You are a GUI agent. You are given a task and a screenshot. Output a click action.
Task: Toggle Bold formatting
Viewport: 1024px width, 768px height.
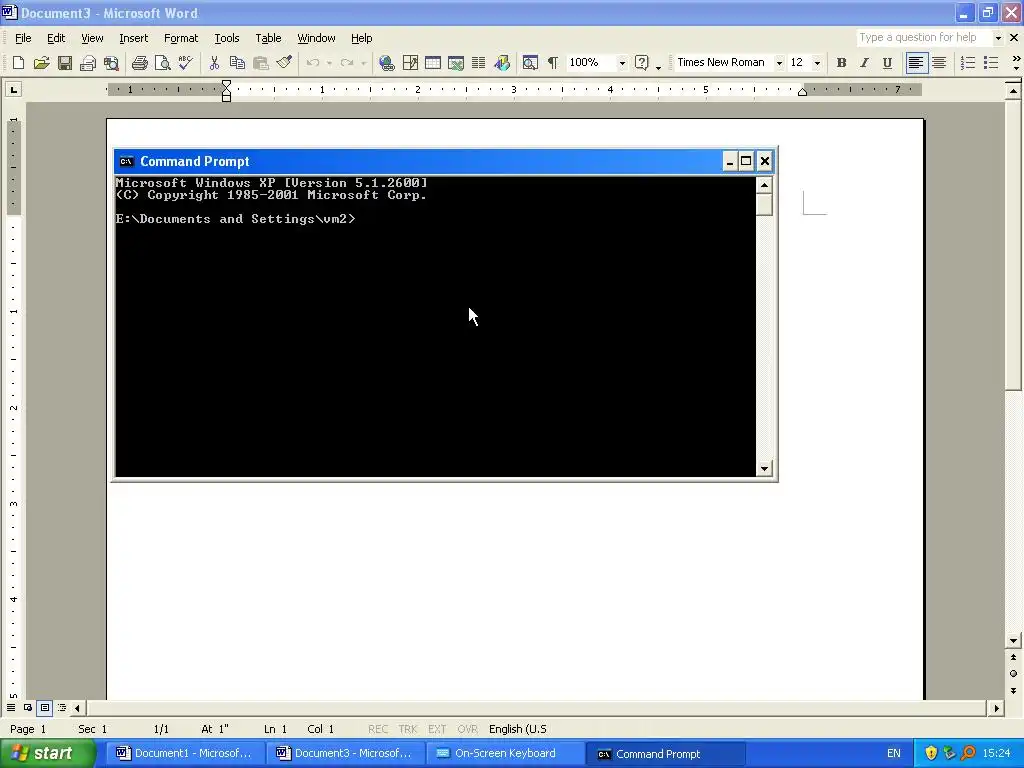841,63
